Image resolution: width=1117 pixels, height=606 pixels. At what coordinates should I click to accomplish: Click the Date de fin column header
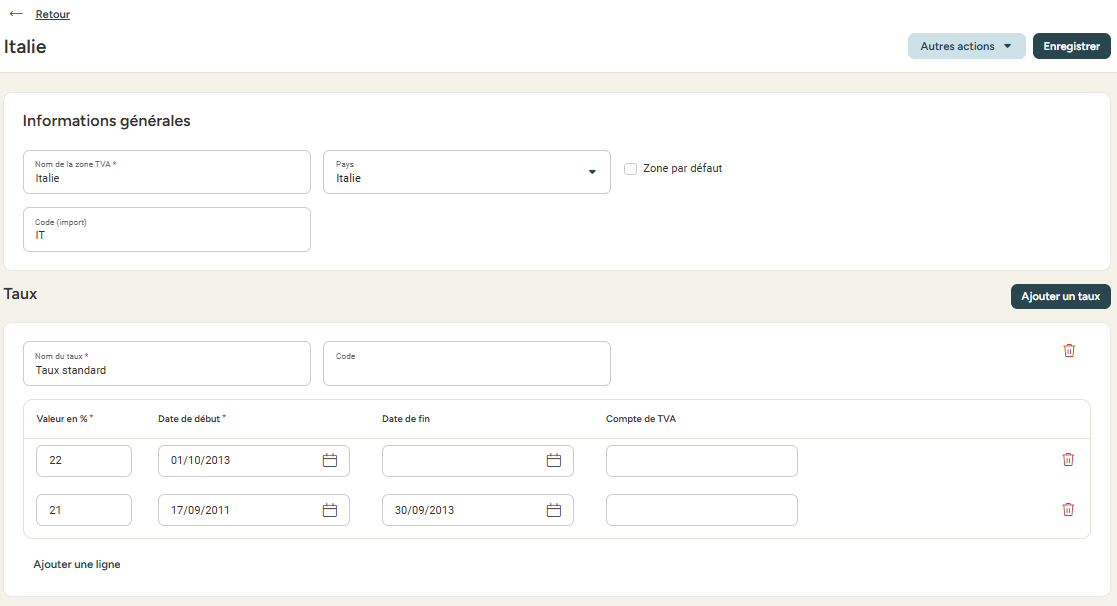[406, 419]
